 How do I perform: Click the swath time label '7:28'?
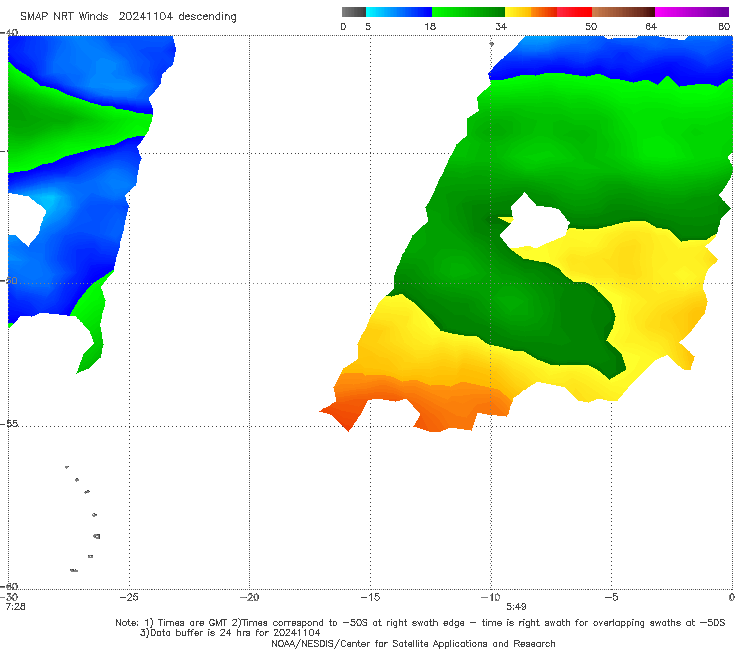(16, 607)
